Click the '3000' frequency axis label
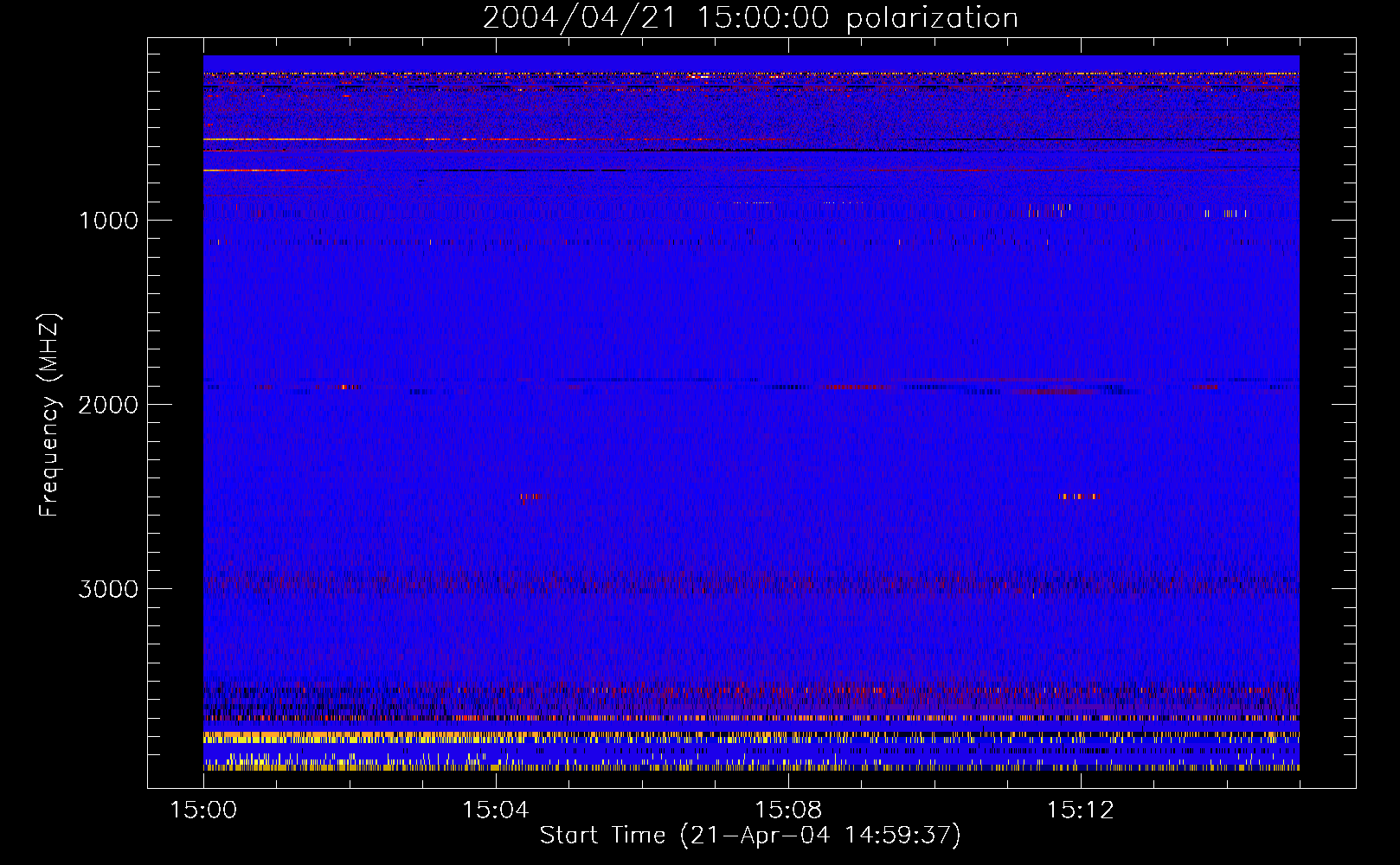The width and height of the screenshot is (1400, 865). pyautogui.click(x=108, y=589)
